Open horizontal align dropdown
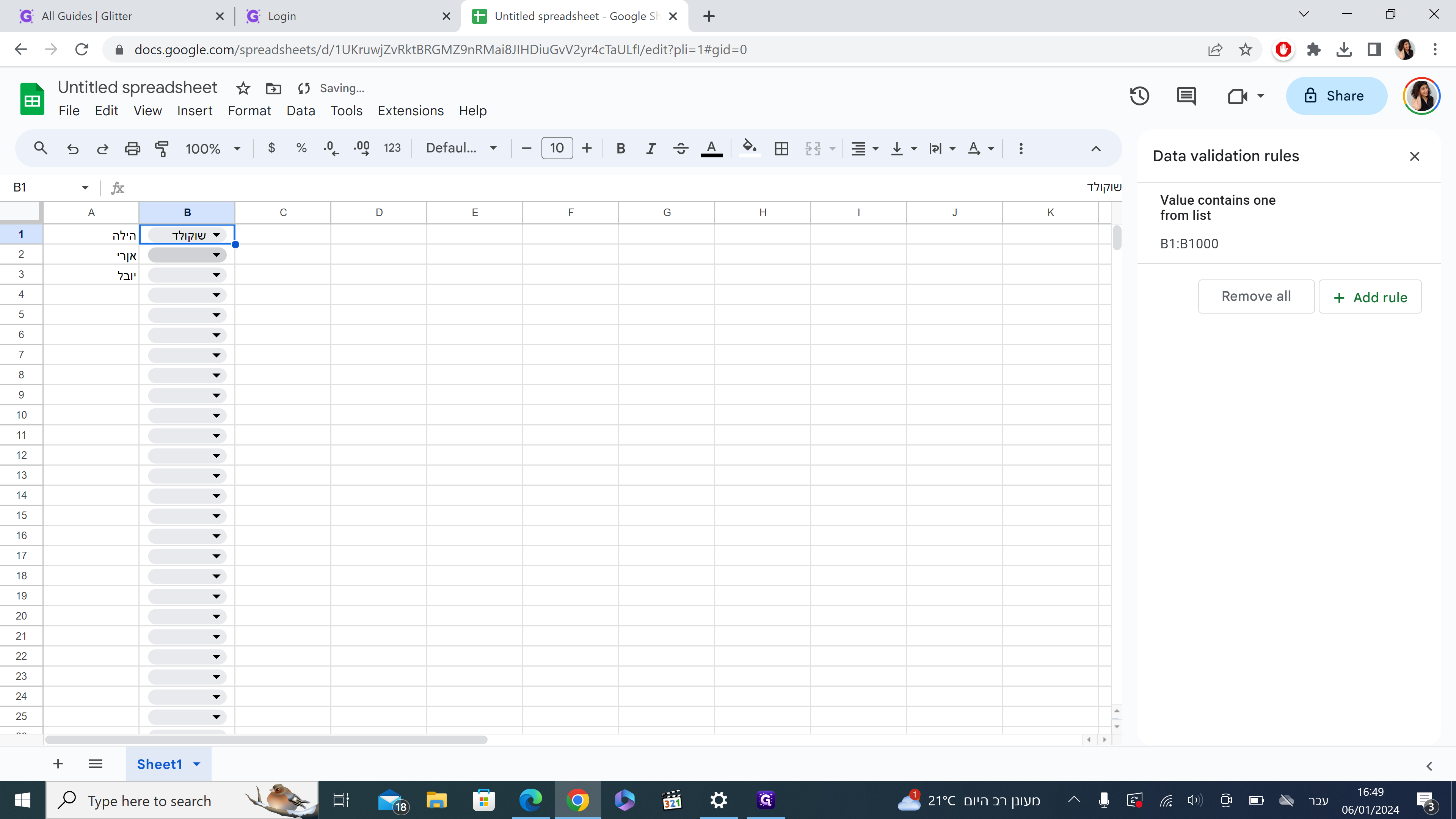The height and width of the screenshot is (819, 1456). [x=865, y=148]
